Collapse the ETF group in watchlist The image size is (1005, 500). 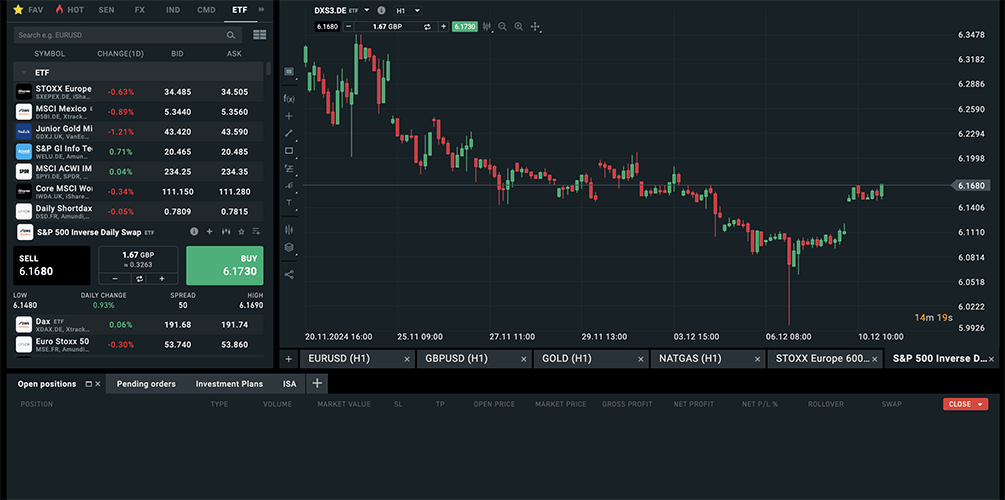click(23, 73)
